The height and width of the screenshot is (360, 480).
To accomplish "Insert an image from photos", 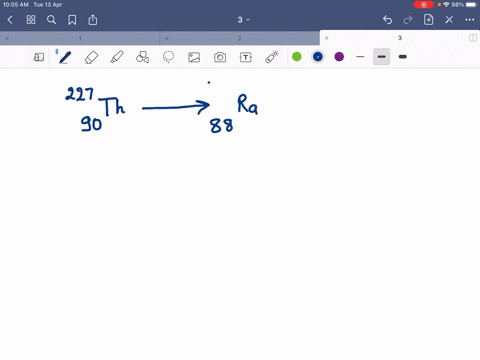I will pos(194,57).
